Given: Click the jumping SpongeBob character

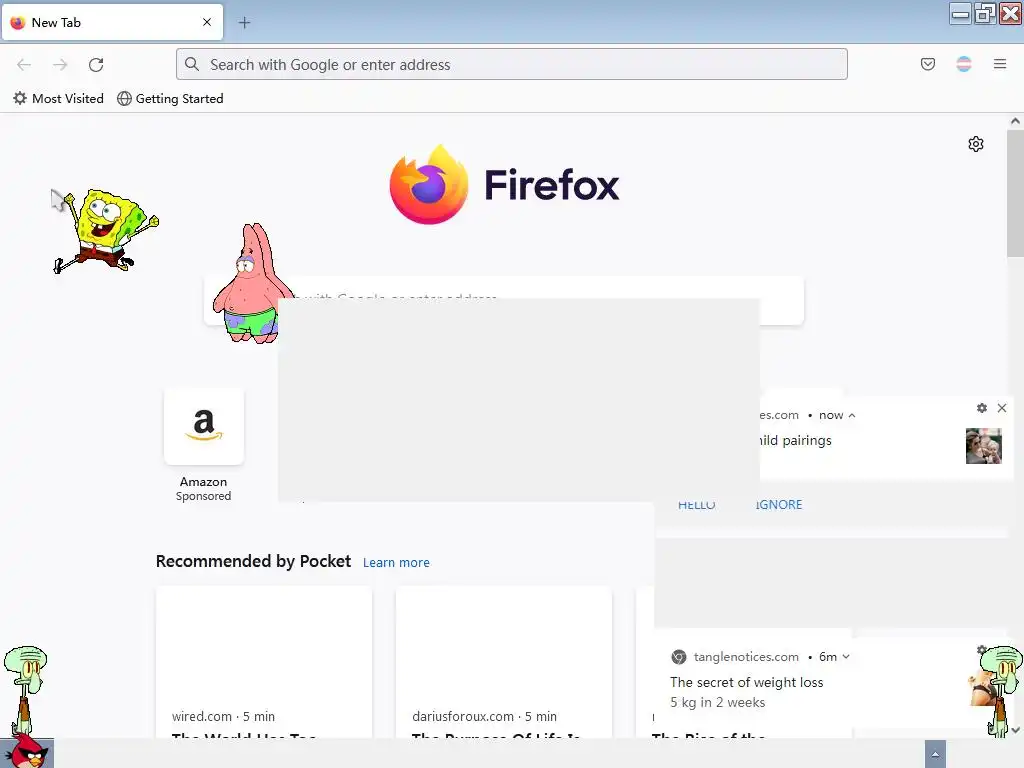Looking at the screenshot, I should 106,231.
